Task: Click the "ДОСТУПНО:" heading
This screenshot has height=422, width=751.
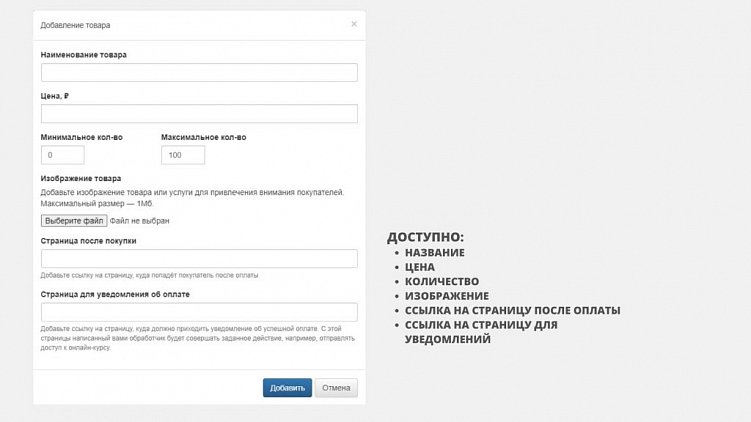Action: point(425,237)
